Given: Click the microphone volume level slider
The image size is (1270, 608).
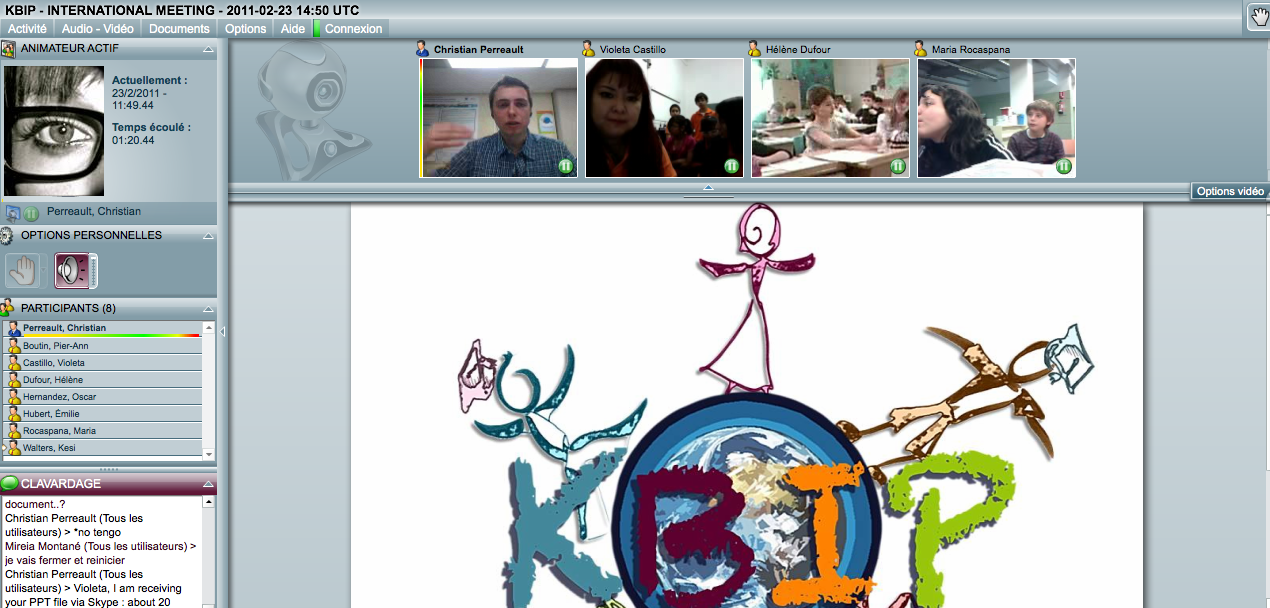Looking at the screenshot, I should click(94, 270).
